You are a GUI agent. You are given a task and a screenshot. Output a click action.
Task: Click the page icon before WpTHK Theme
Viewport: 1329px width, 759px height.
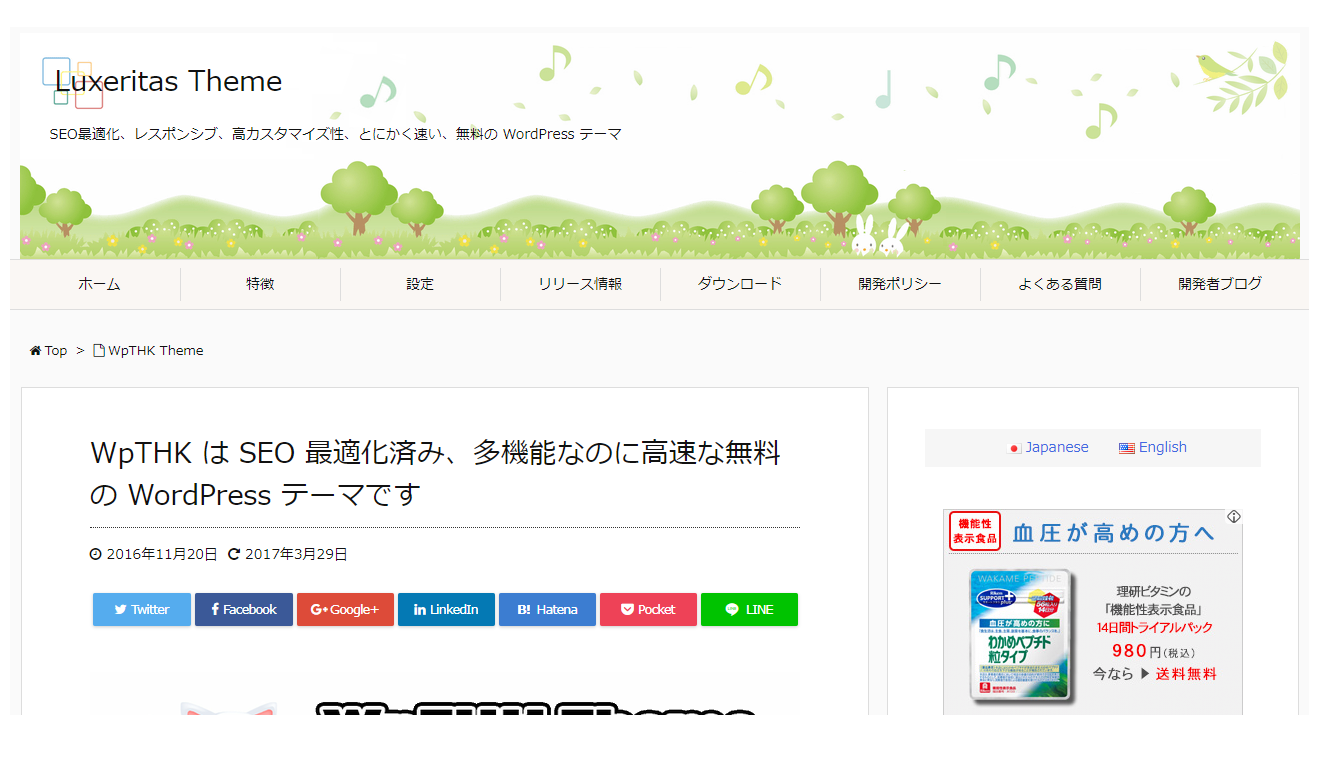(x=99, y=351)
